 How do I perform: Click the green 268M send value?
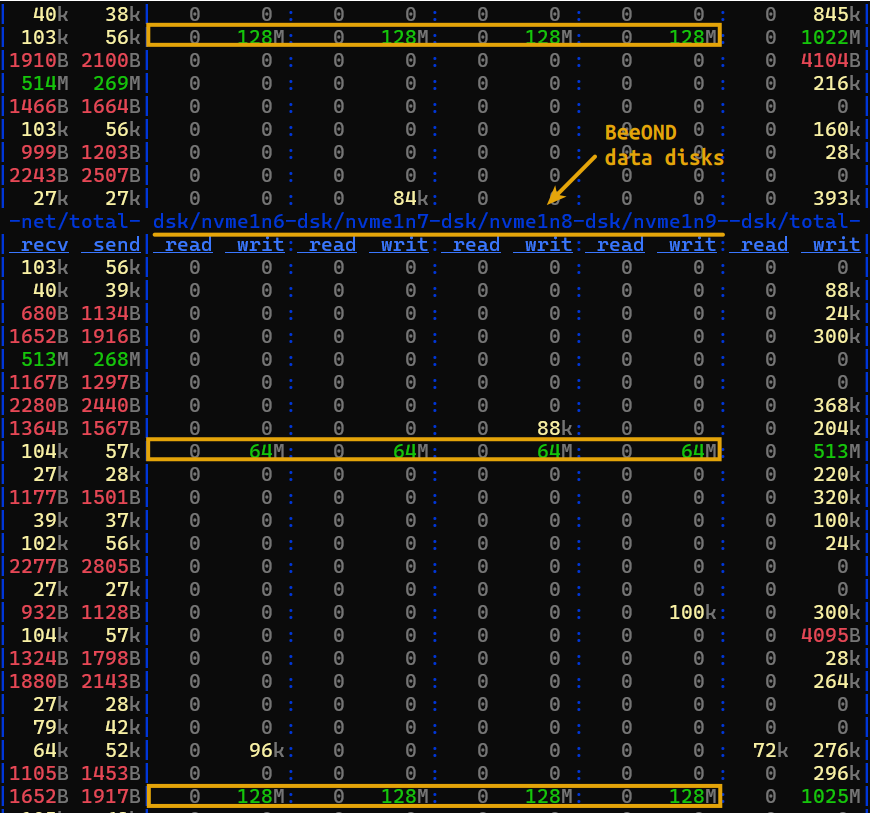click(117, 360)
